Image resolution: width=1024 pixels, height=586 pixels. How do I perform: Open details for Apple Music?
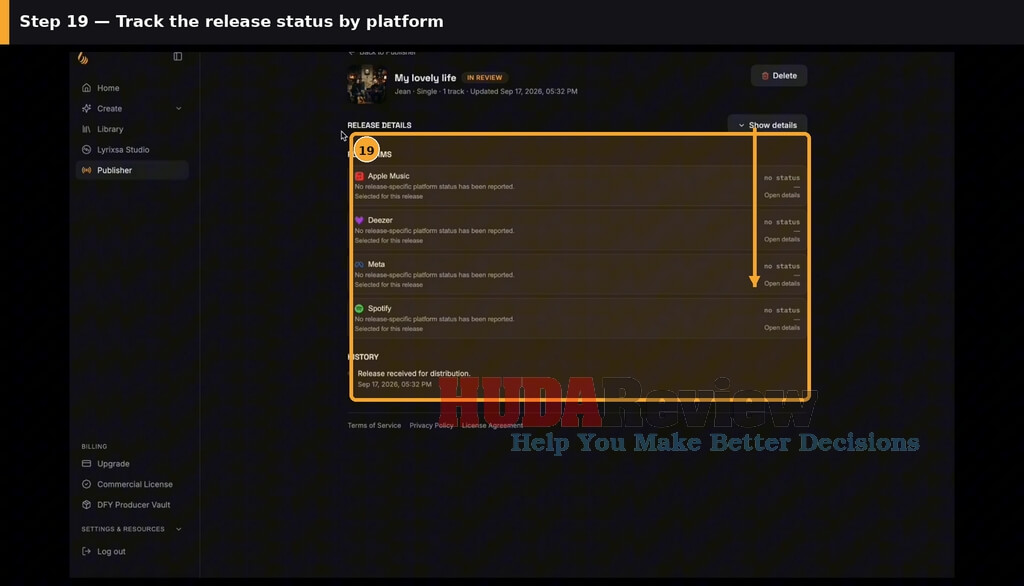(782, 195)
